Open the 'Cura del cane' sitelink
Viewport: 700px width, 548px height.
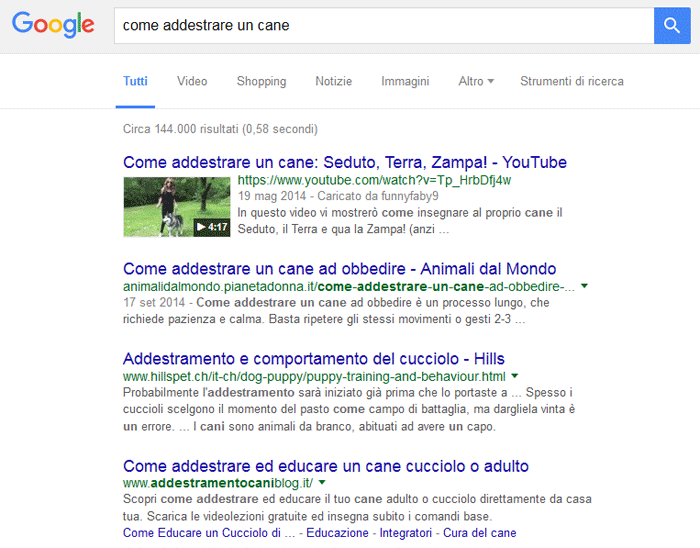pos(479,533)
